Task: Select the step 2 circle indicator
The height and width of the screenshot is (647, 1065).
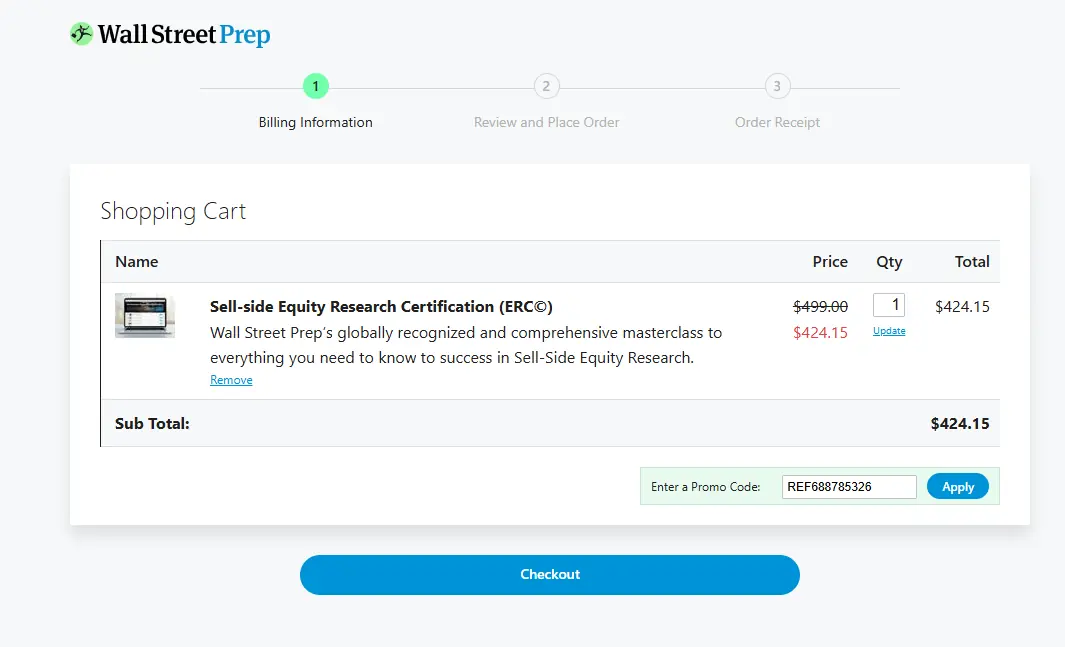Action: click(x=546, y=86)
